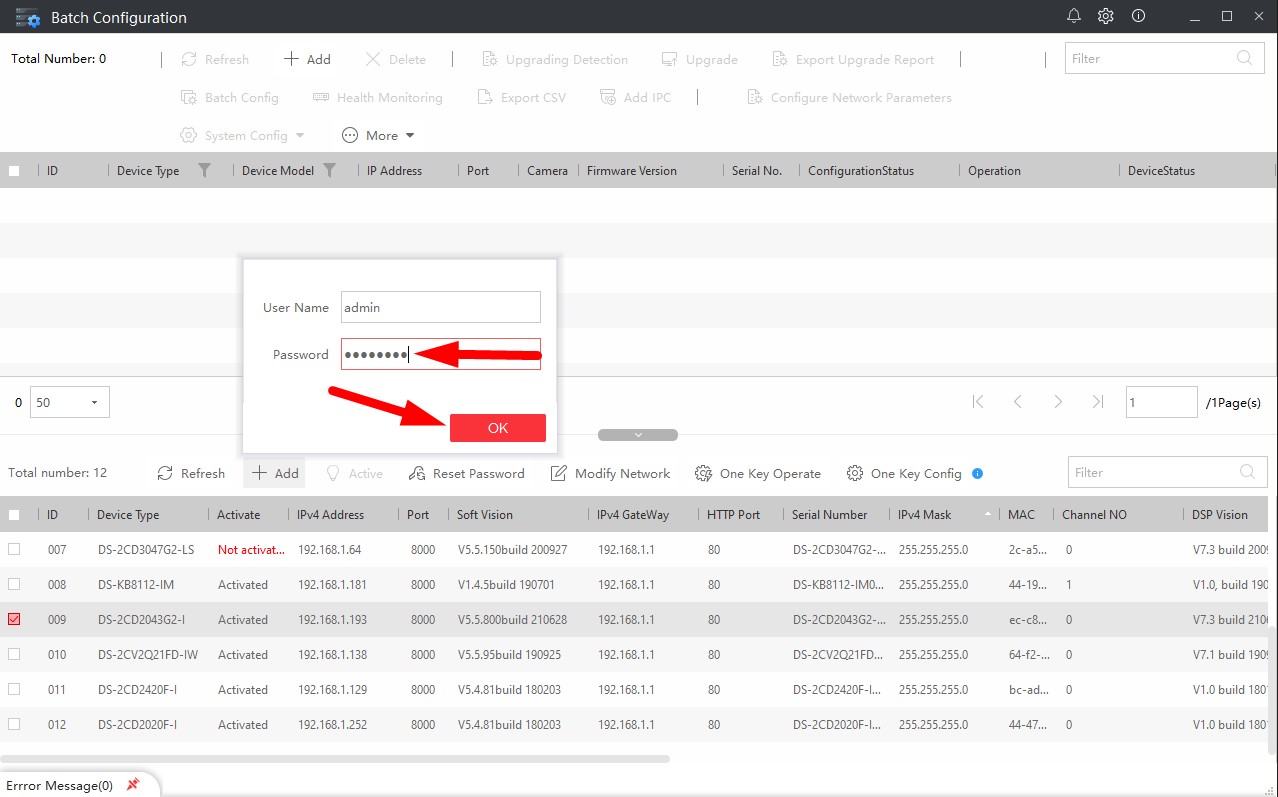The image size is (1278, 797).
Task: Click the lower panel Refresh icon
Action: click(x=166, y=473)
